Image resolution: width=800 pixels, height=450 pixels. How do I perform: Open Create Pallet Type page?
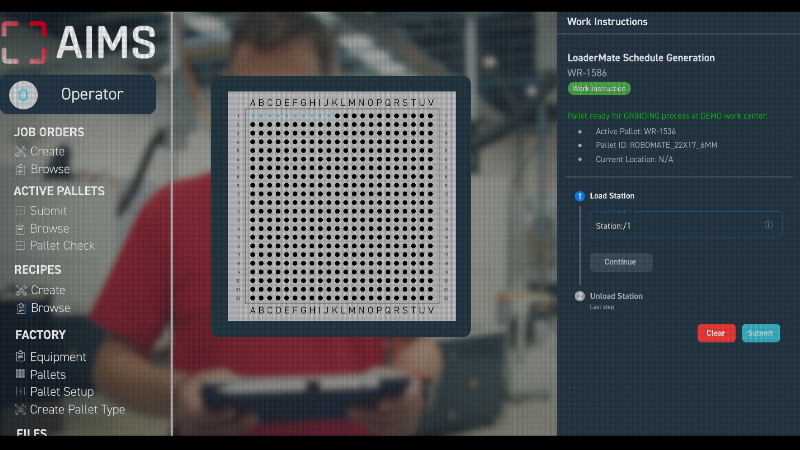77,410
